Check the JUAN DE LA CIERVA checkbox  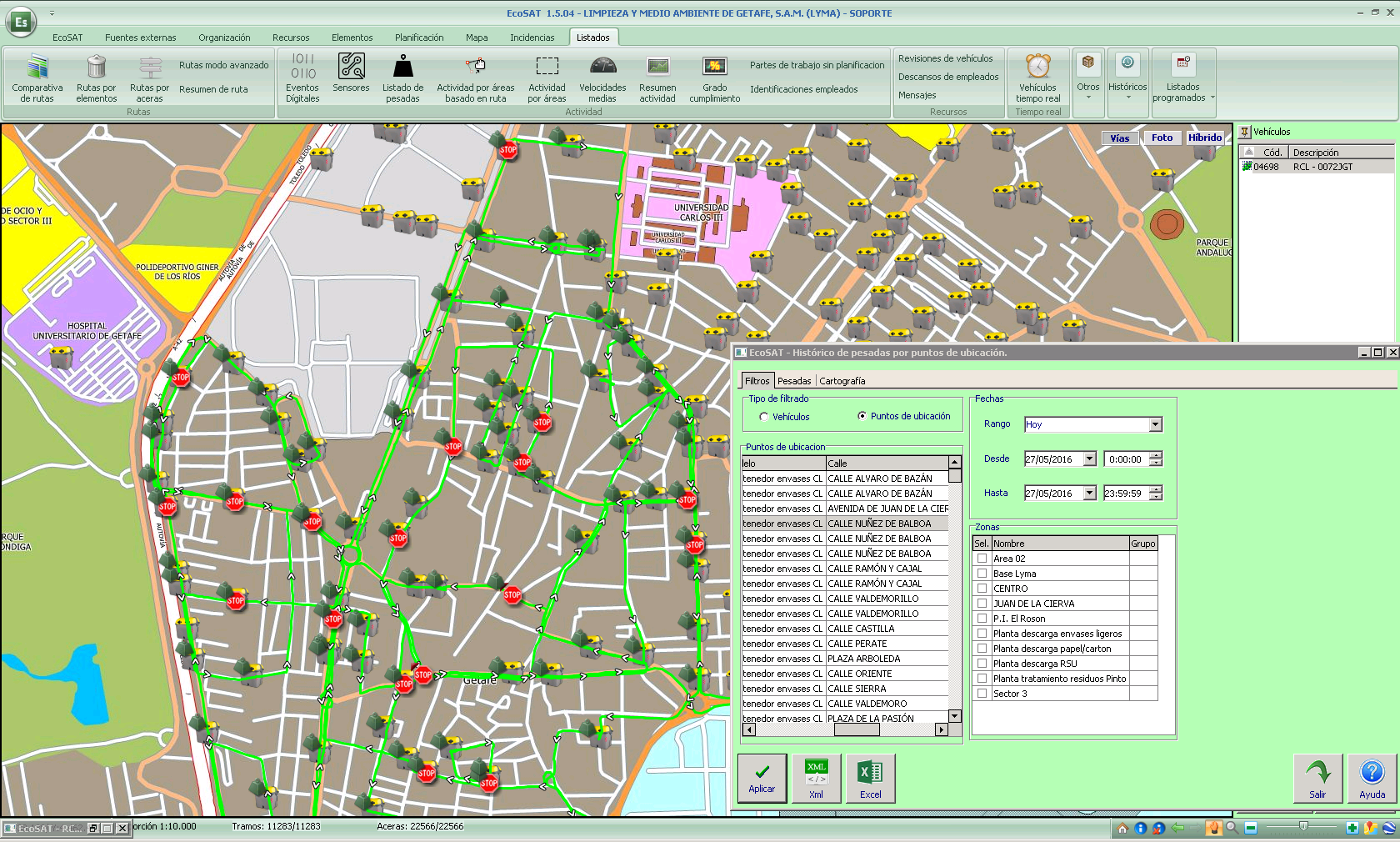click(x=982, y=604)
